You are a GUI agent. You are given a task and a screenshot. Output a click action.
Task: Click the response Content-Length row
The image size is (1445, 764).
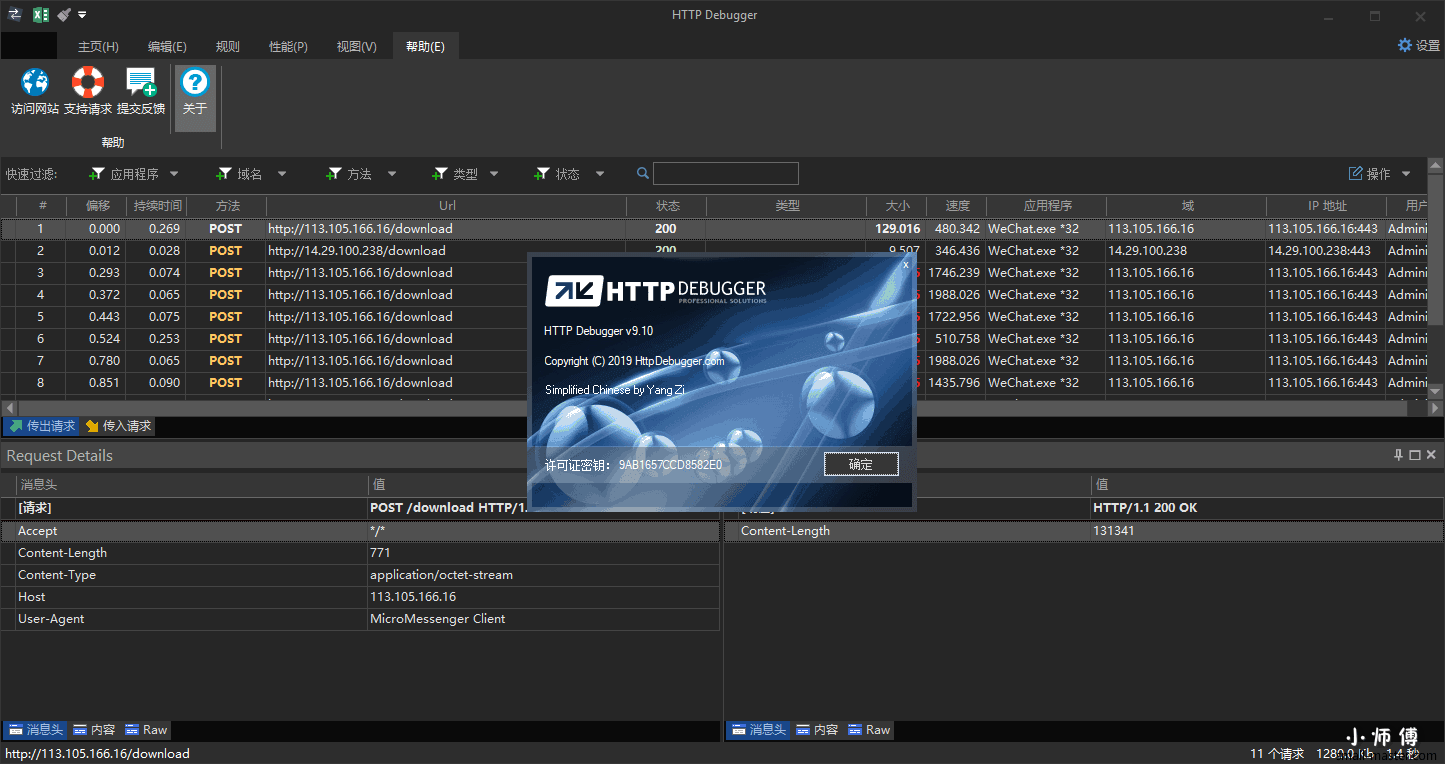pos(1084,531)
